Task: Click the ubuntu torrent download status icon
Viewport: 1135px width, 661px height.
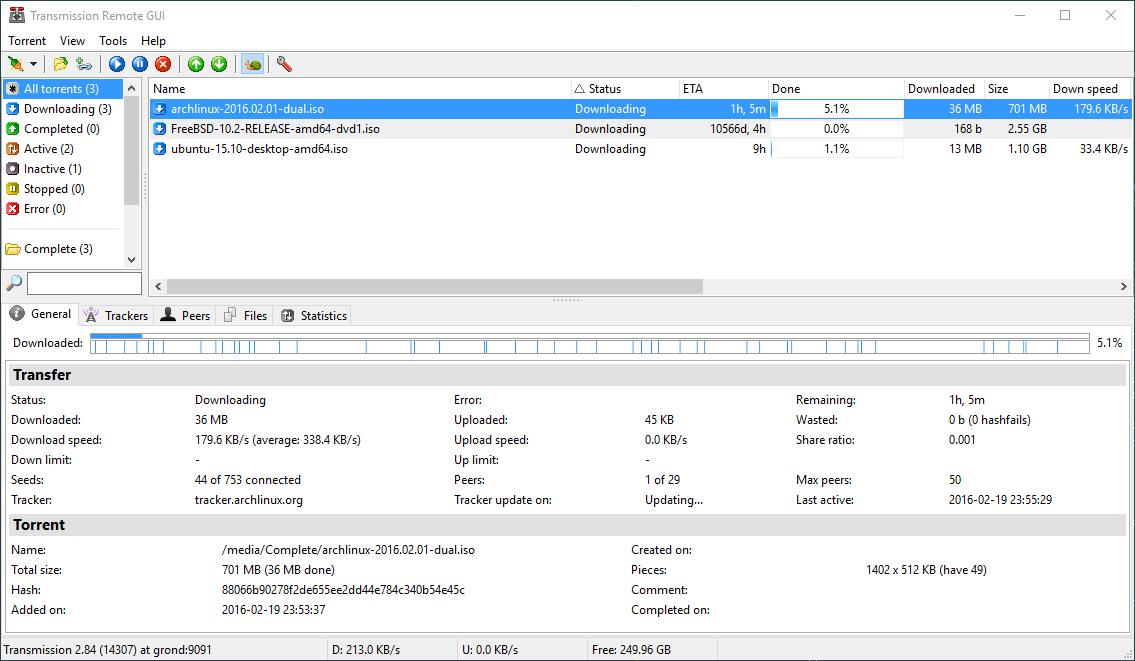Action: click(160, 149)
